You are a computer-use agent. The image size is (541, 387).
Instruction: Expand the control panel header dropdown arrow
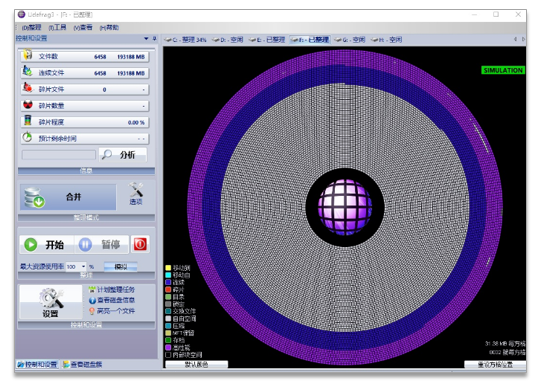pos(146,38)
